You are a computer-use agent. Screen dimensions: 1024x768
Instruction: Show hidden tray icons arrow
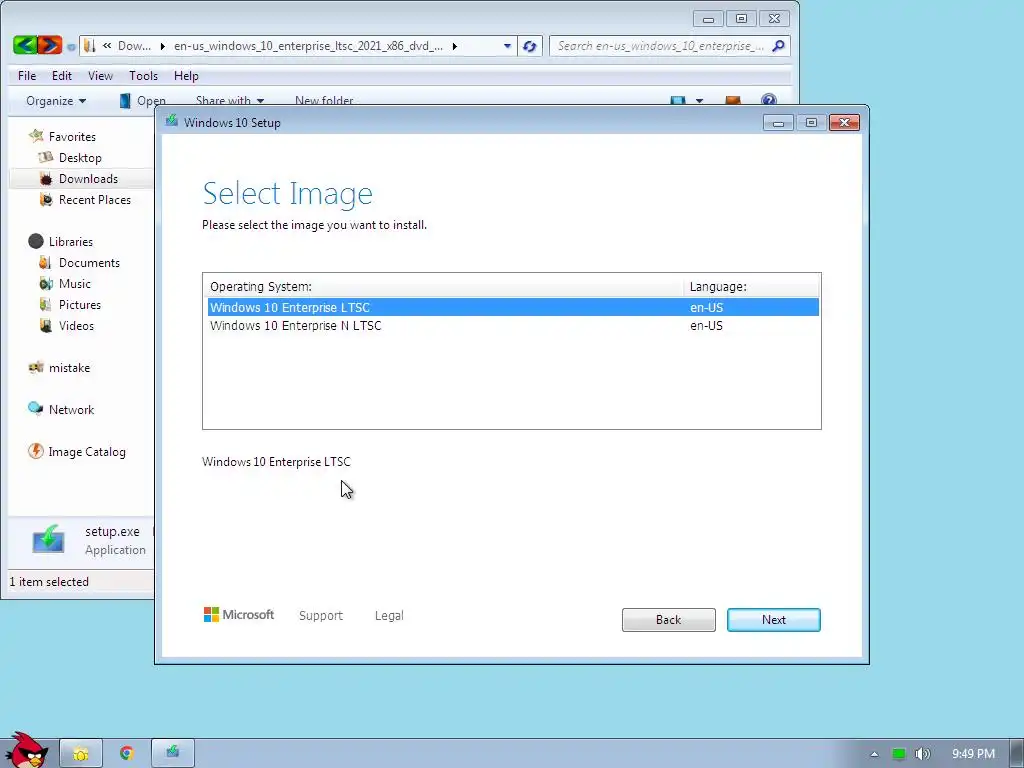click(874, 754)
